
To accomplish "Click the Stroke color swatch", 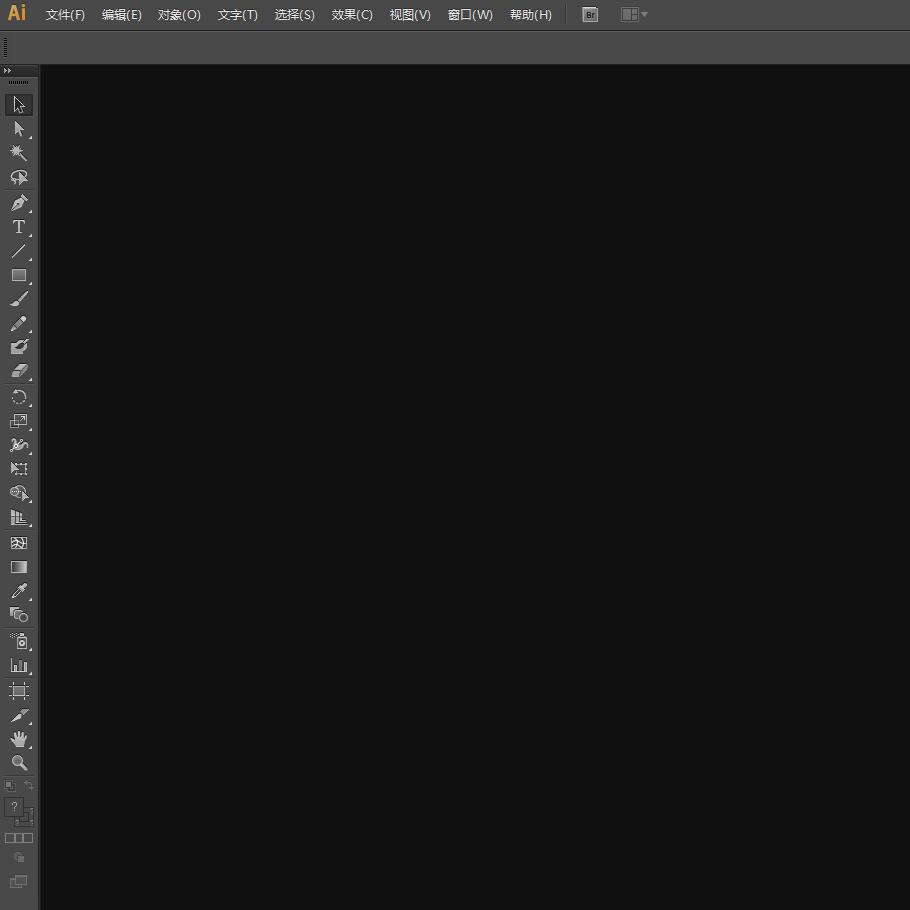I will pyautogui.click(x=26, y=818).
